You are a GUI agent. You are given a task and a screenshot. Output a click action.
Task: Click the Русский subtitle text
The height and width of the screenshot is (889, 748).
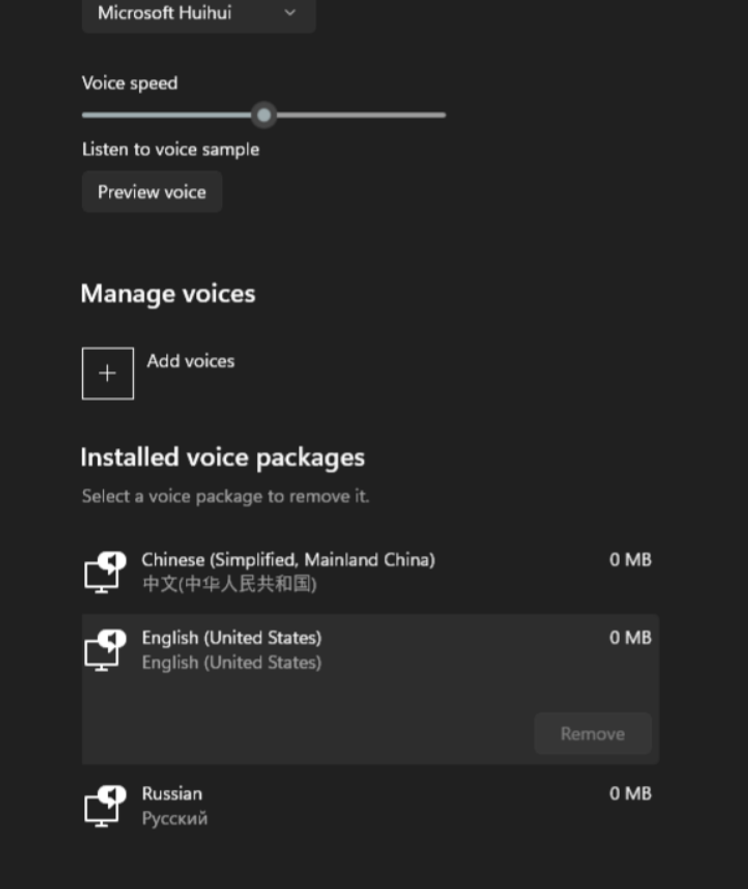point(174,818)
